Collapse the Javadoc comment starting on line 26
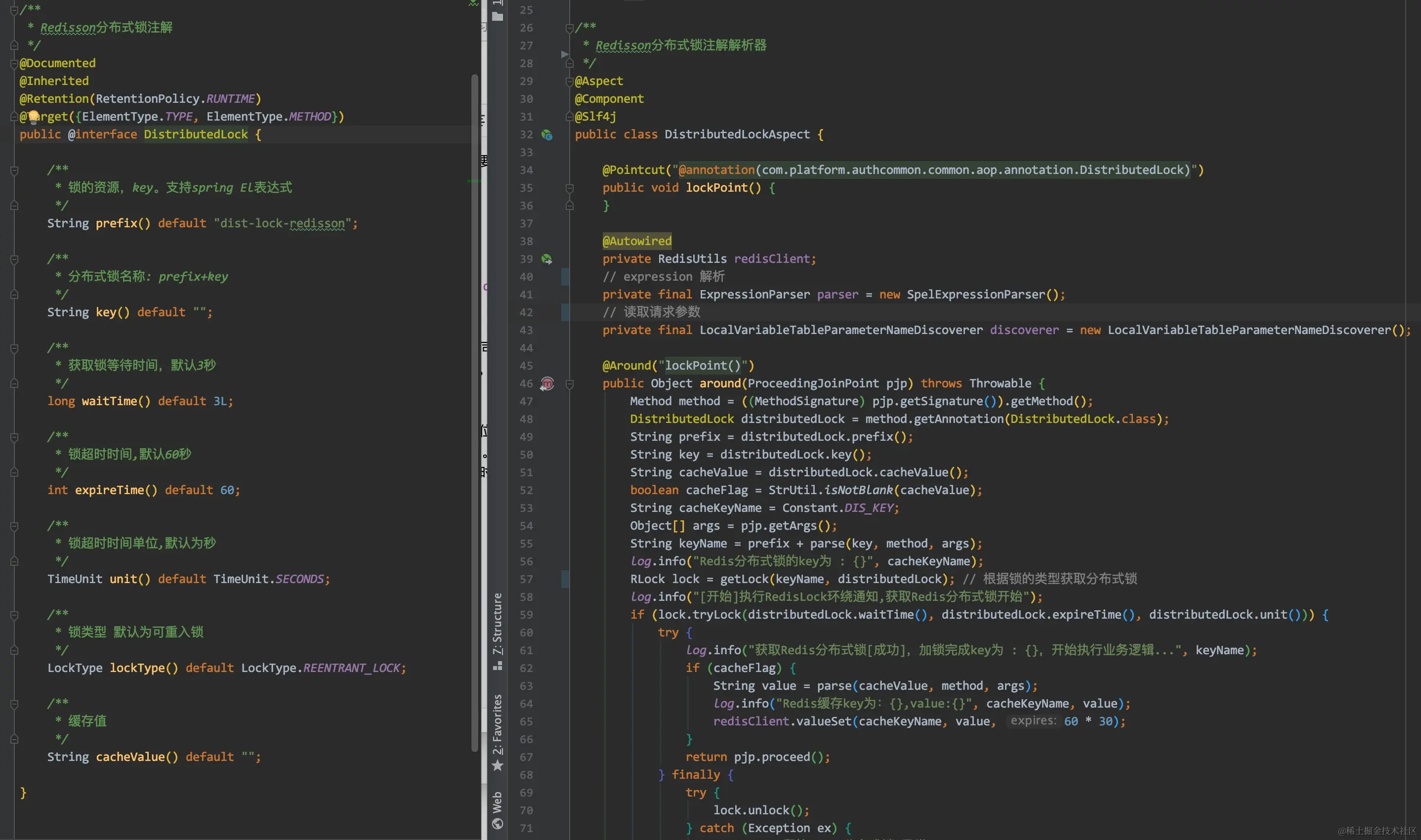Viewport: 1421px width, 840px height. (569, 28)
